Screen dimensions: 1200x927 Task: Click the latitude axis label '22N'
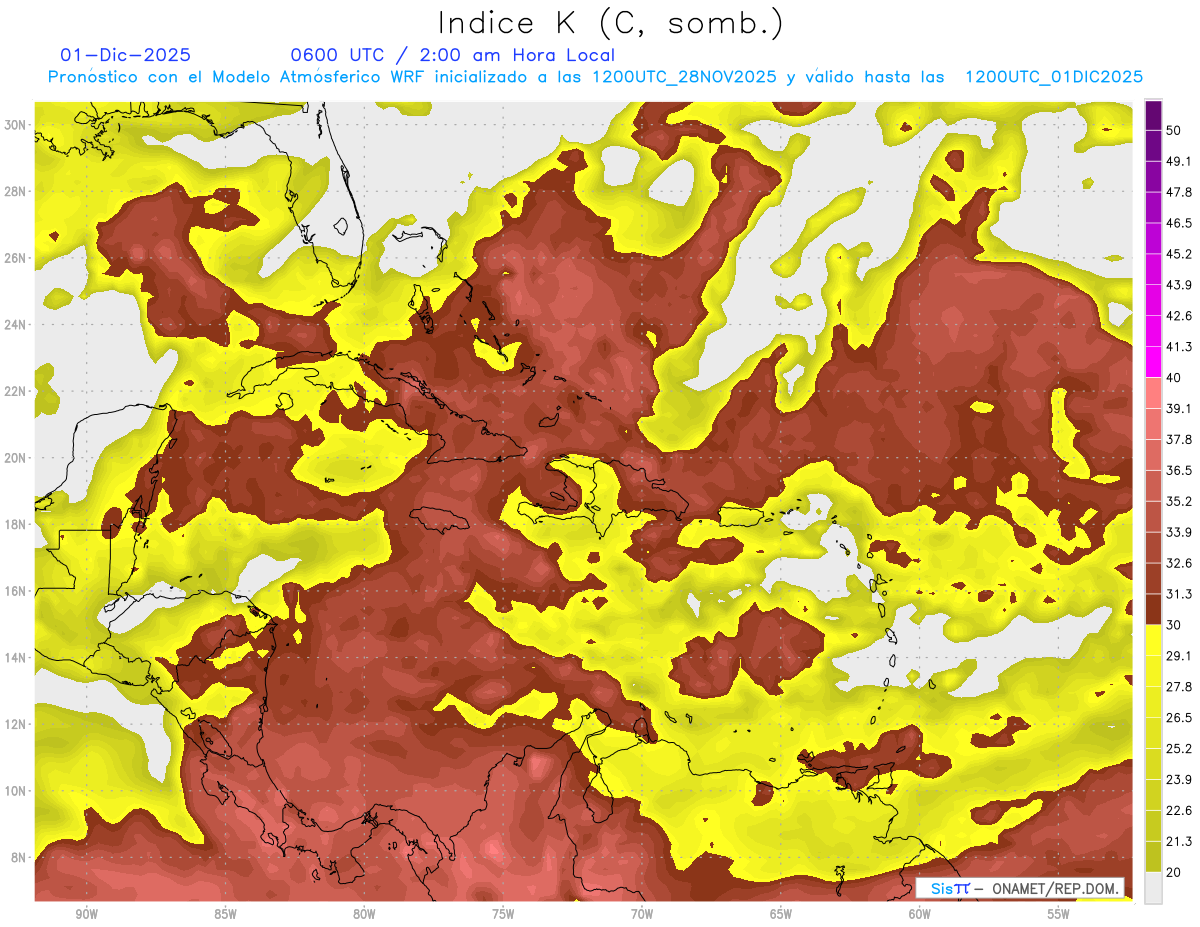pyautogui.click(x=14, y=391)
